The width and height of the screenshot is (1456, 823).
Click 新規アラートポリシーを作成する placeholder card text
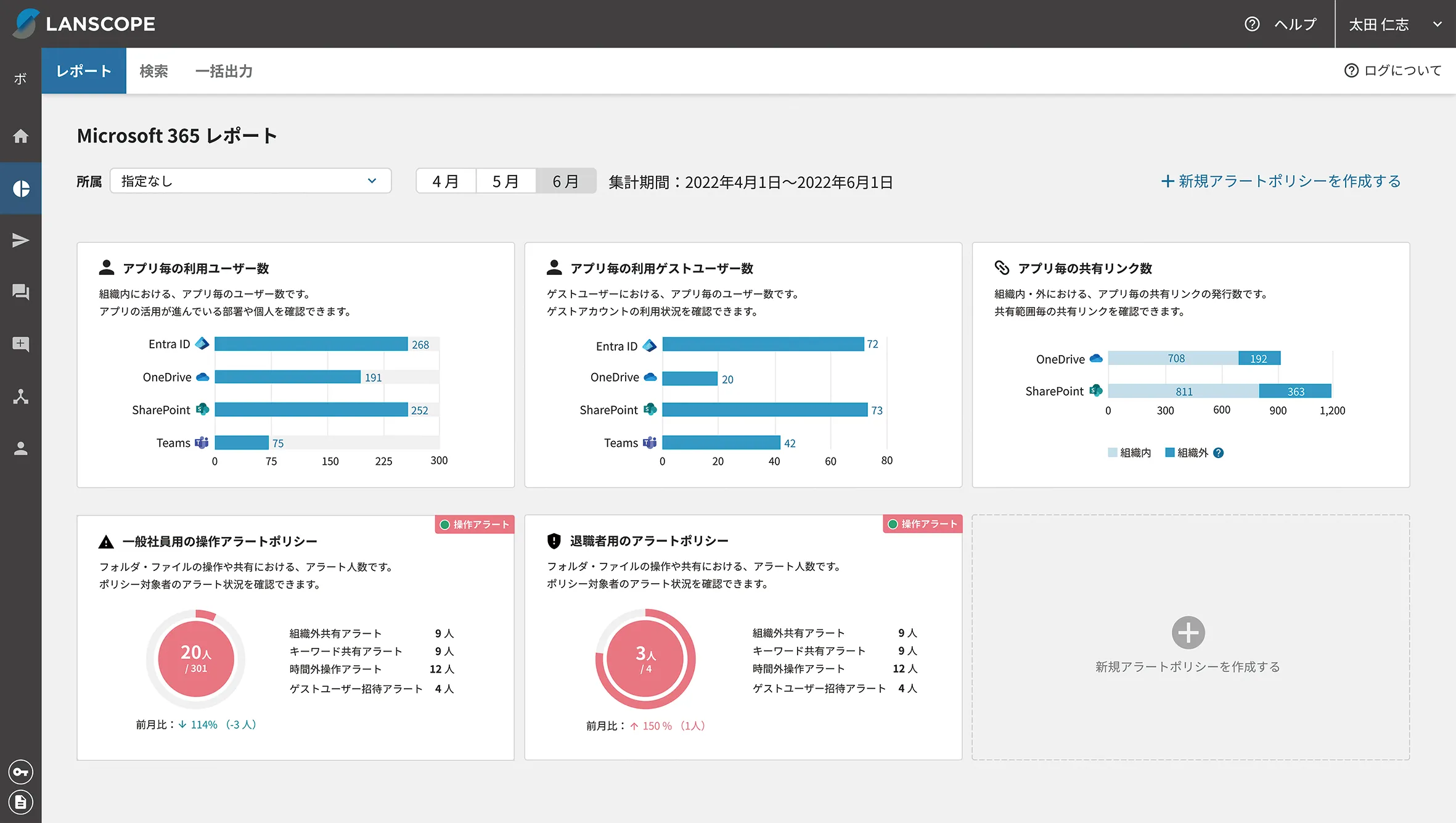(x=1187, y=667)
